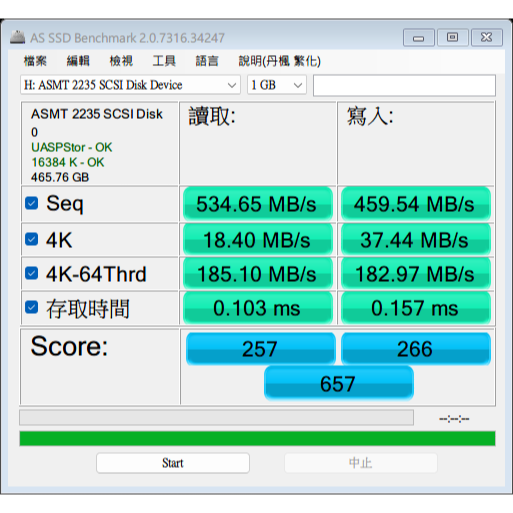
Task: Click the 465.76 GB capacity text
Action: pyautogui.click(x=60, y=177)
